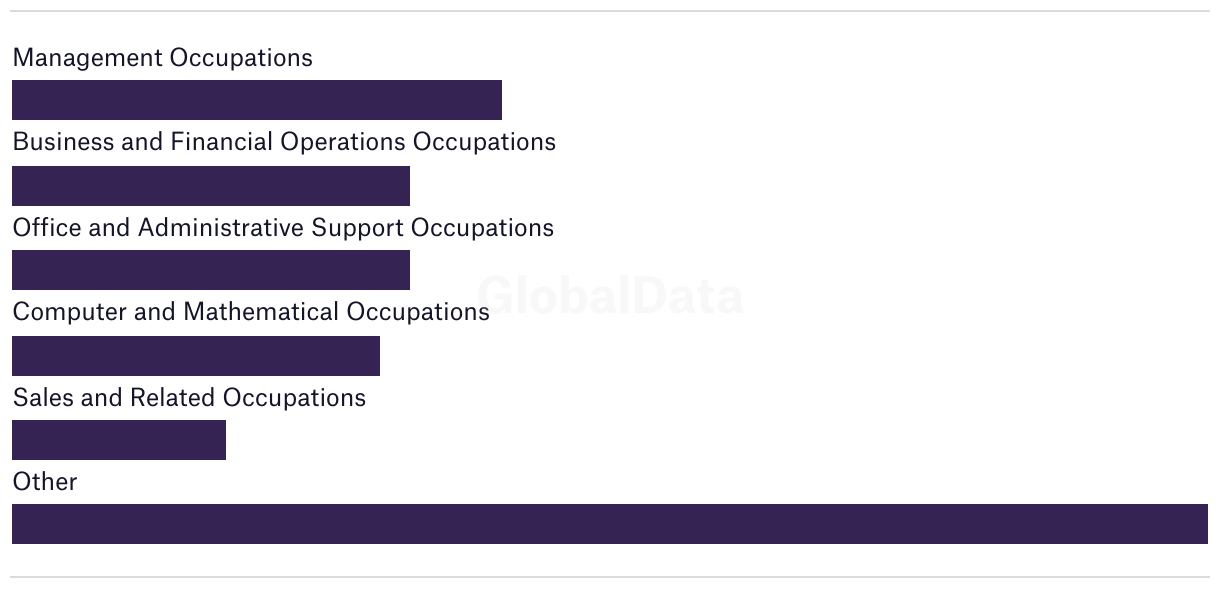
Task: Select the Sales and Related Occupations label
Action: click(189, 398)
